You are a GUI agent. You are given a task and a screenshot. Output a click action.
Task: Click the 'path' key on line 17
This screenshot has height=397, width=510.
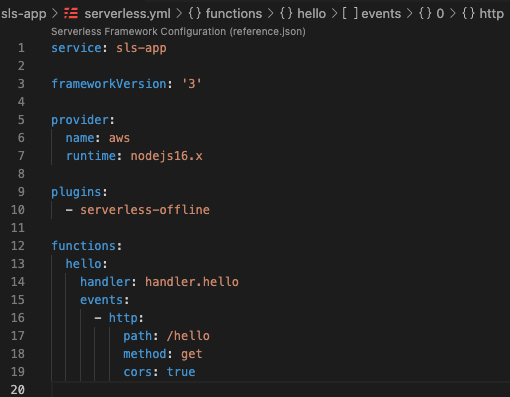tap(138, 336)
